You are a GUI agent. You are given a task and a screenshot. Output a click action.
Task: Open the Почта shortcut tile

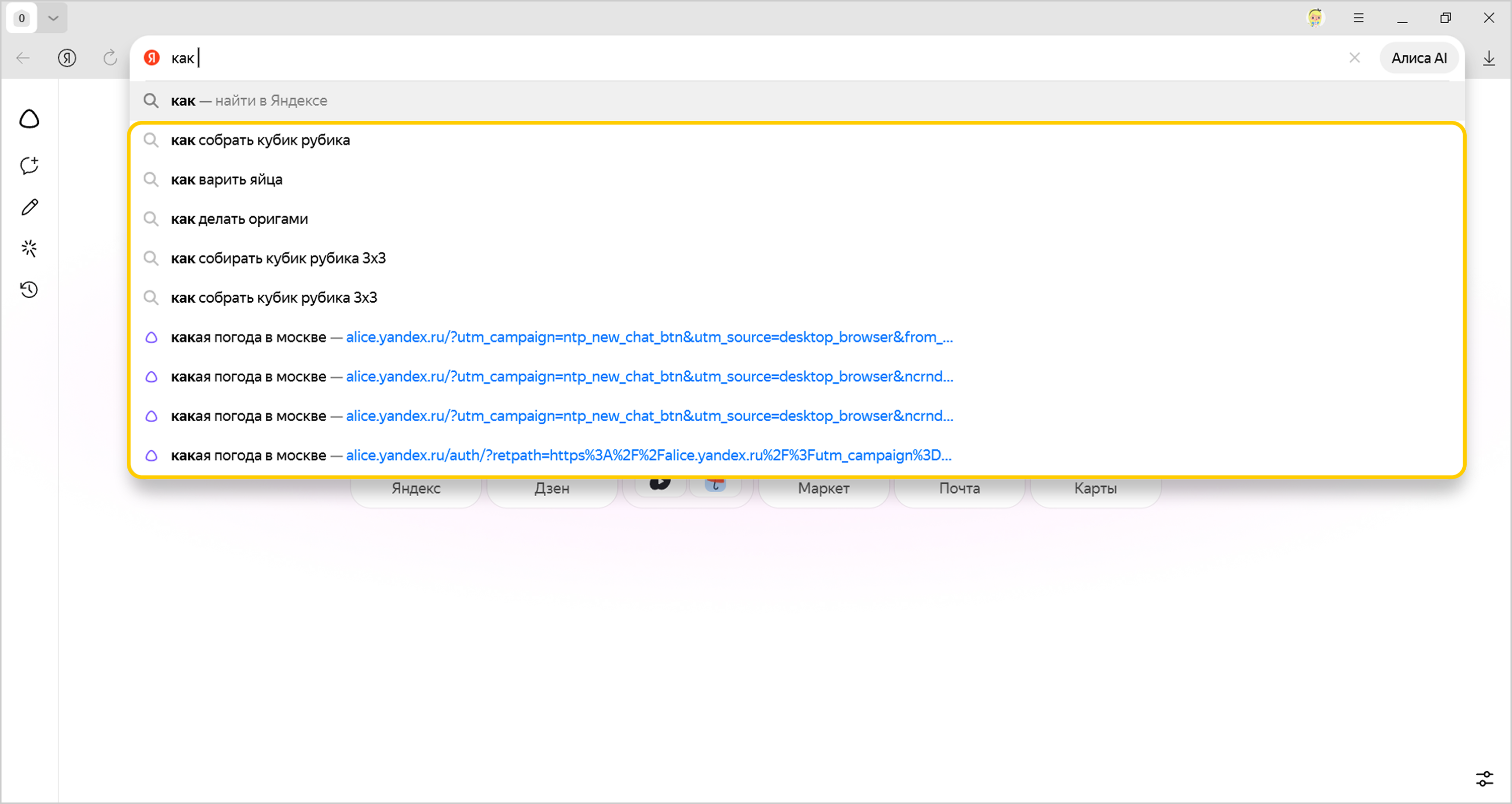(x=960, y=489)
